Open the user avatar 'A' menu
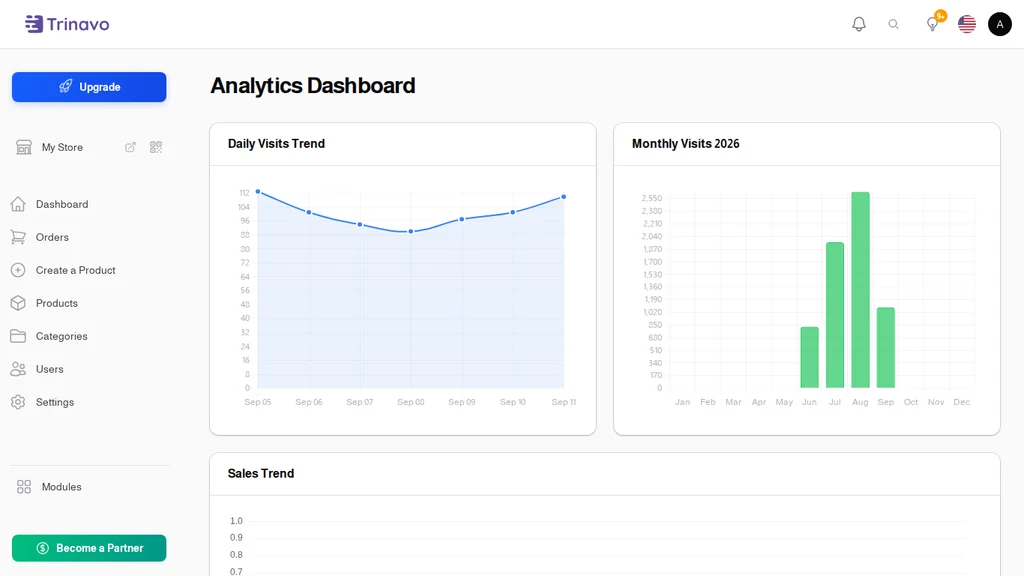The height and width of the screenshot is (576, 1024). tap(999, 24)
